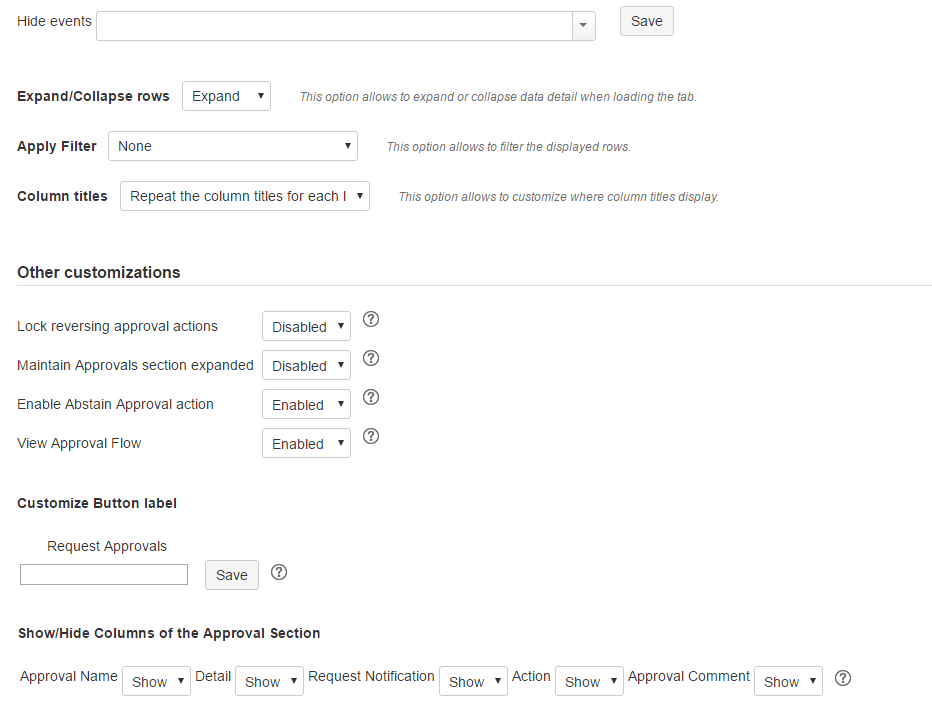
Task: Change Lock reversing approval actions setting
Action: tap(306, 326)
